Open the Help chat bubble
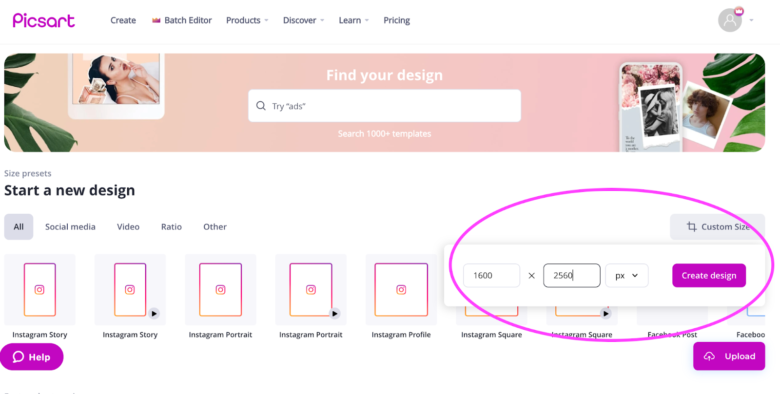 click(32, 357)
